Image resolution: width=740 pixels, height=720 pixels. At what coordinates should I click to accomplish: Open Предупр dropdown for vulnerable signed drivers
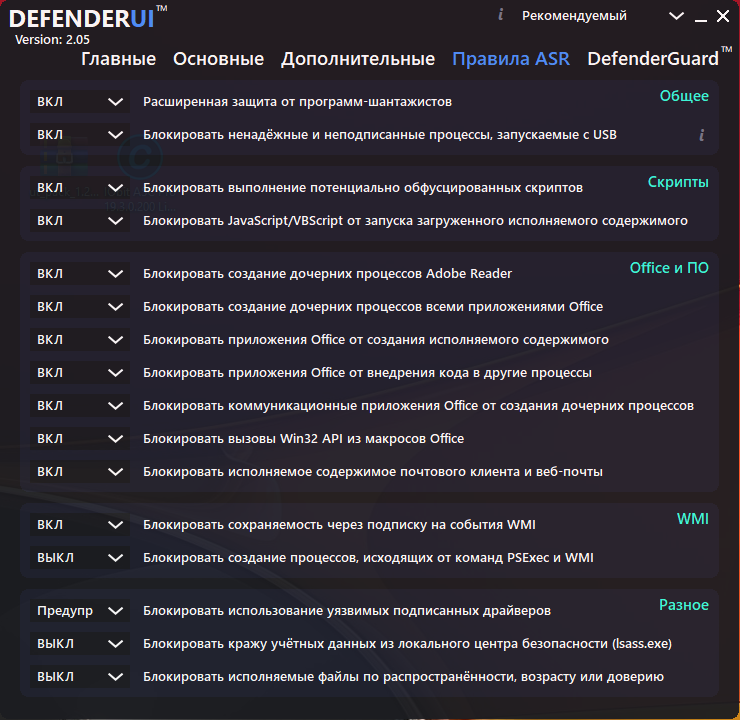pyautogui.click(x=80, y=611)
